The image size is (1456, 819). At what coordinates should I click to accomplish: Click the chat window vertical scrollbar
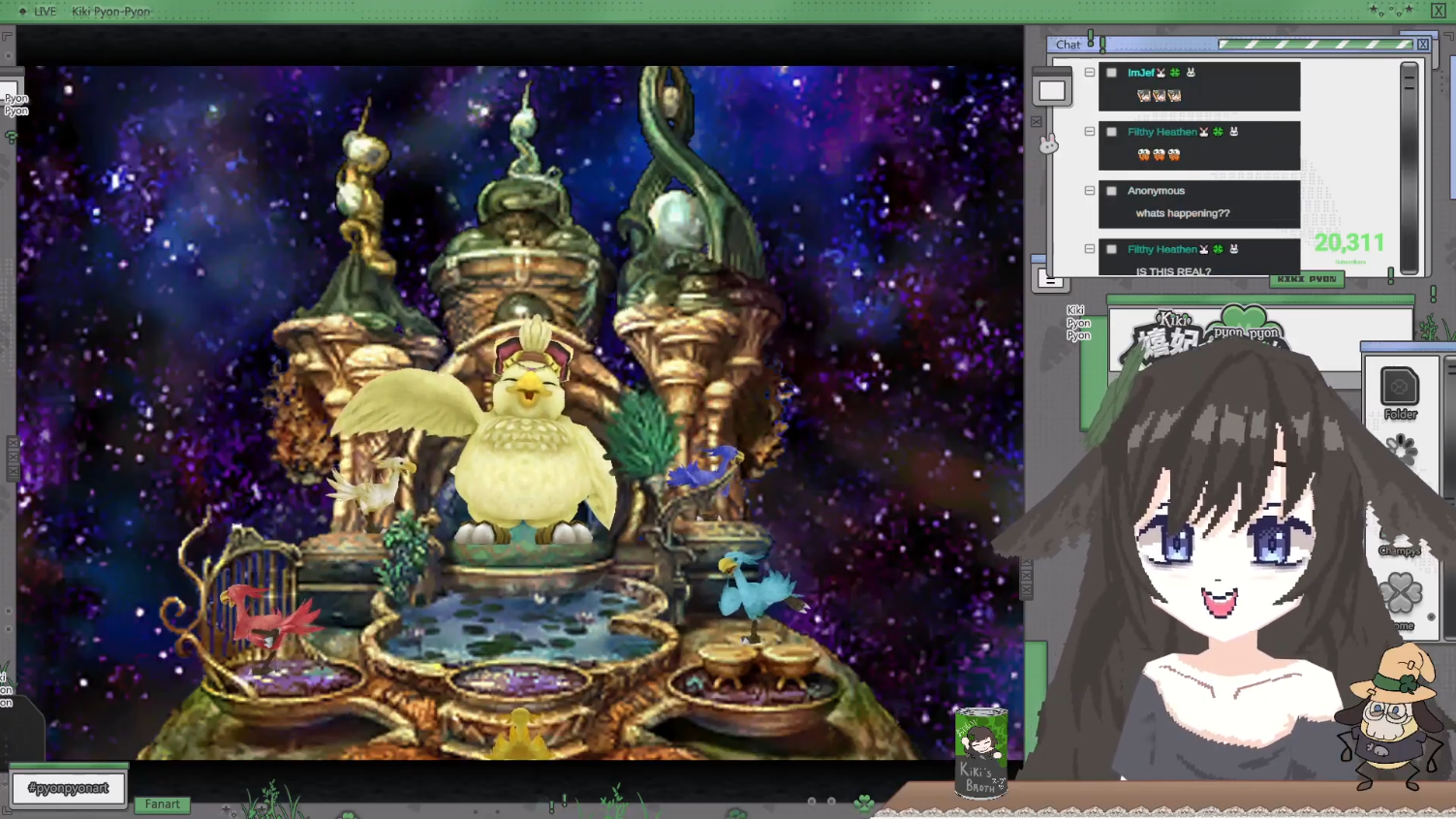pyautogui.click(x=1409, y=165)
